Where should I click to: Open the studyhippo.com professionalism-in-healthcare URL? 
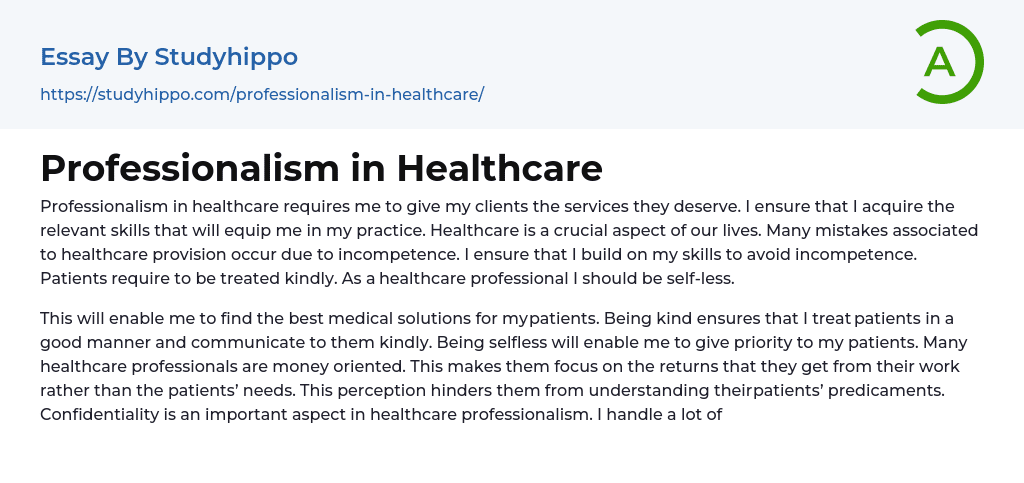[x=262, y=94]
